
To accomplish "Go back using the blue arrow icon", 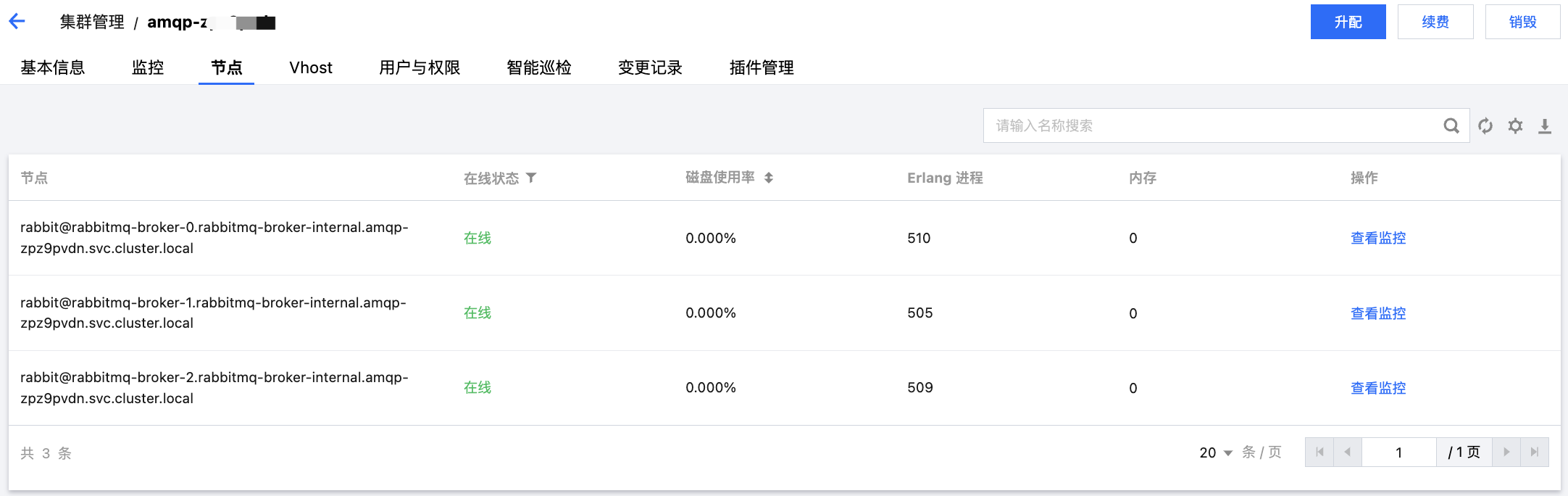I will [x=17, y=22].
